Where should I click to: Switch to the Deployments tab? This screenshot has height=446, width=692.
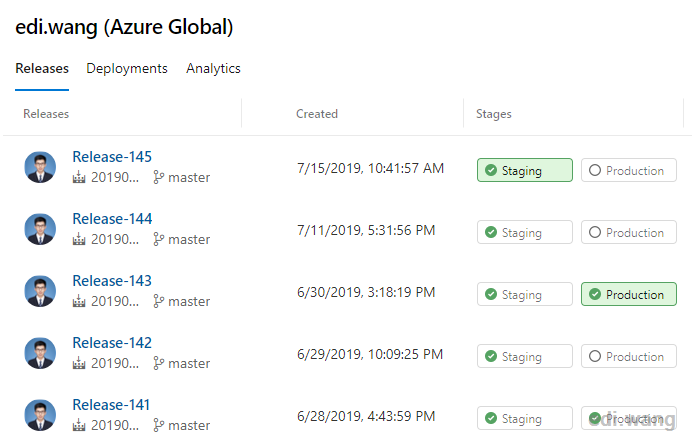(x=127, y=68)
